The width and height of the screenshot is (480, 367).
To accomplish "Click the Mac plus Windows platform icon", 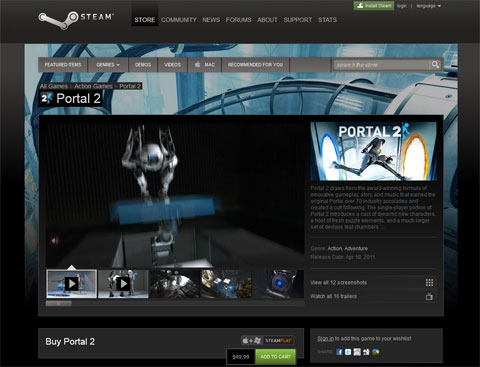I will click(x=251, y=340).
